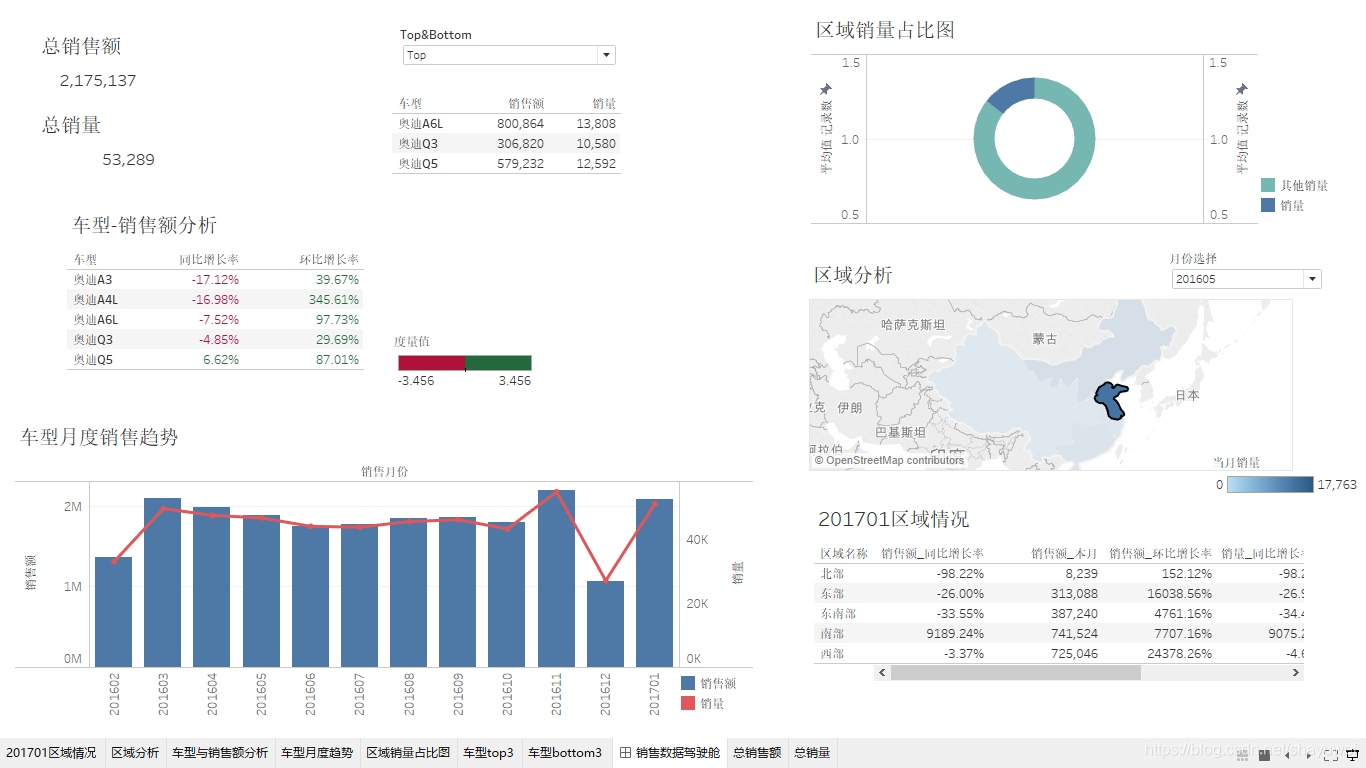Click the -17.12% value for 奥迪A3

(x=215, y=279)
